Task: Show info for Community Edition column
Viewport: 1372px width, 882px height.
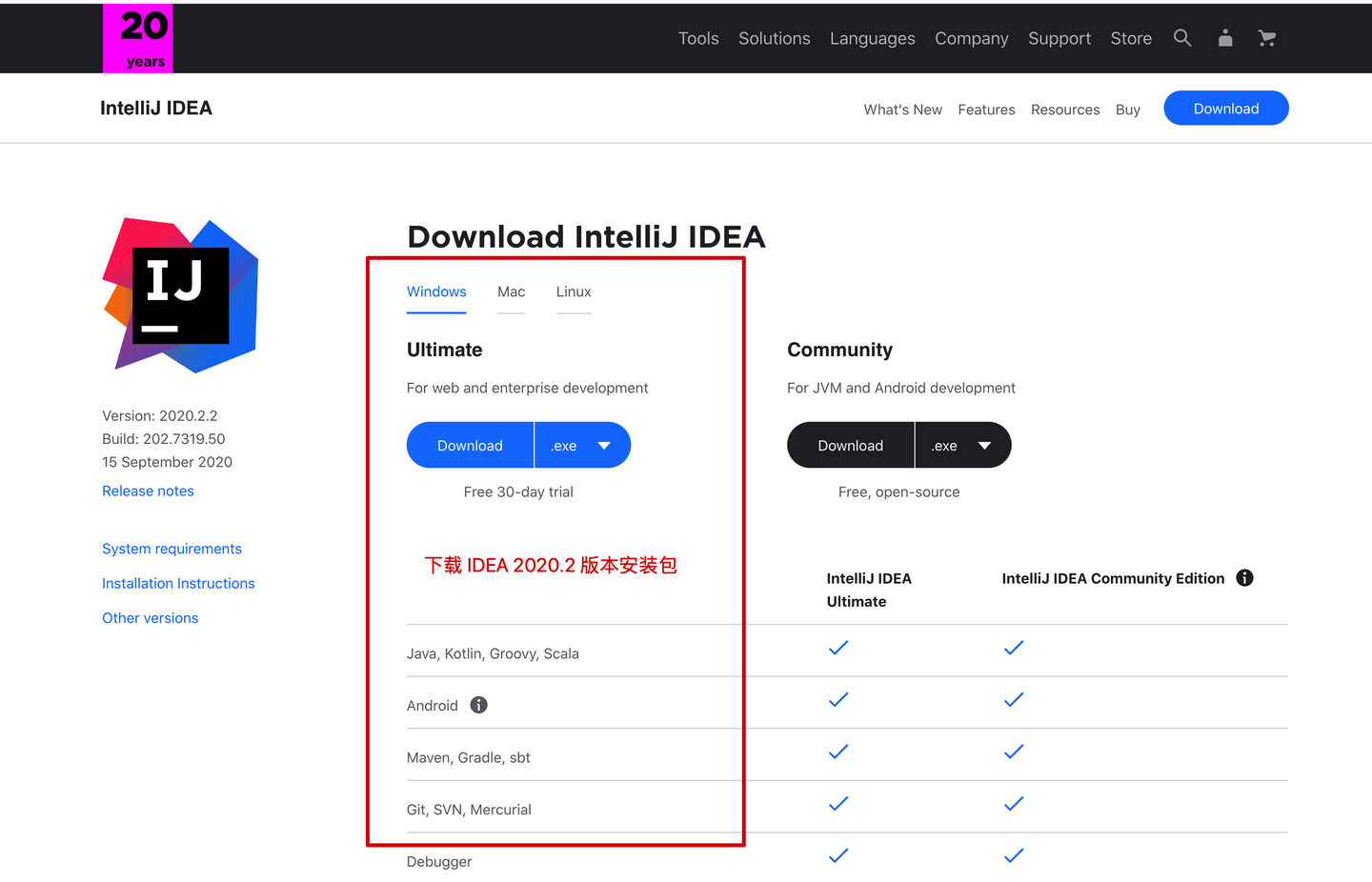Action: point(1244,578)
